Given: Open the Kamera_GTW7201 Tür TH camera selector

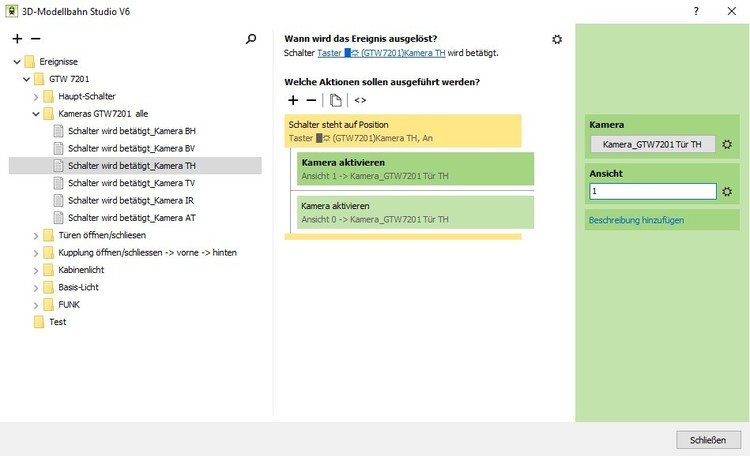Looking at the screenshot, I should tap(652, 145).
